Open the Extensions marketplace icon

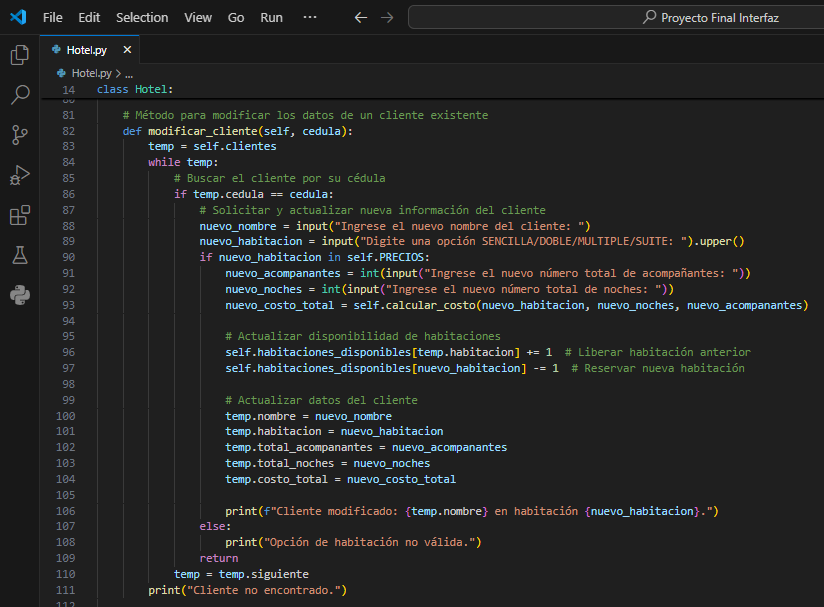[19, 215]
